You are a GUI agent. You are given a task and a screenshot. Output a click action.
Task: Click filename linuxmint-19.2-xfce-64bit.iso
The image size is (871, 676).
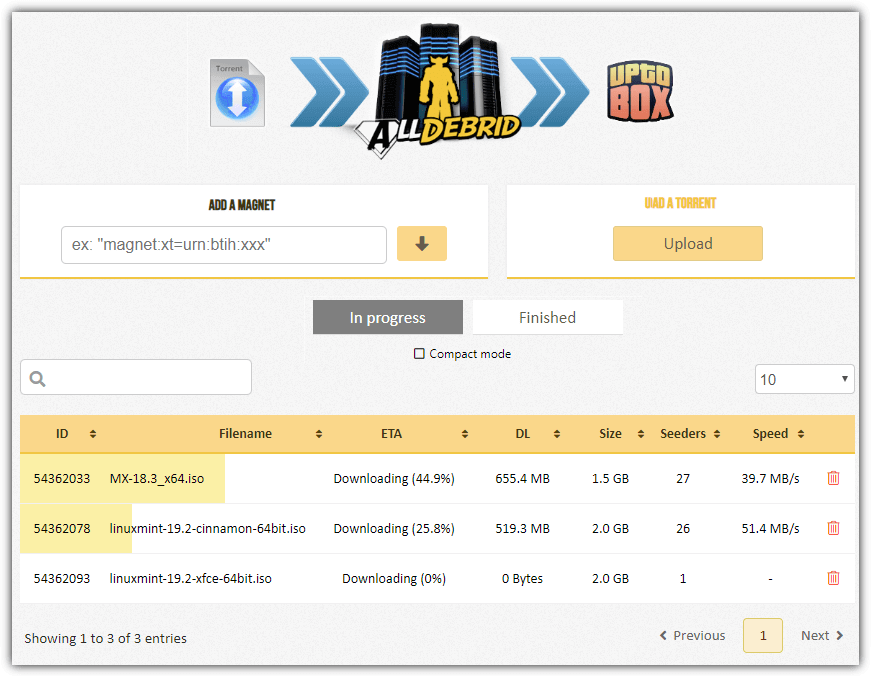(x=191, y=578)
